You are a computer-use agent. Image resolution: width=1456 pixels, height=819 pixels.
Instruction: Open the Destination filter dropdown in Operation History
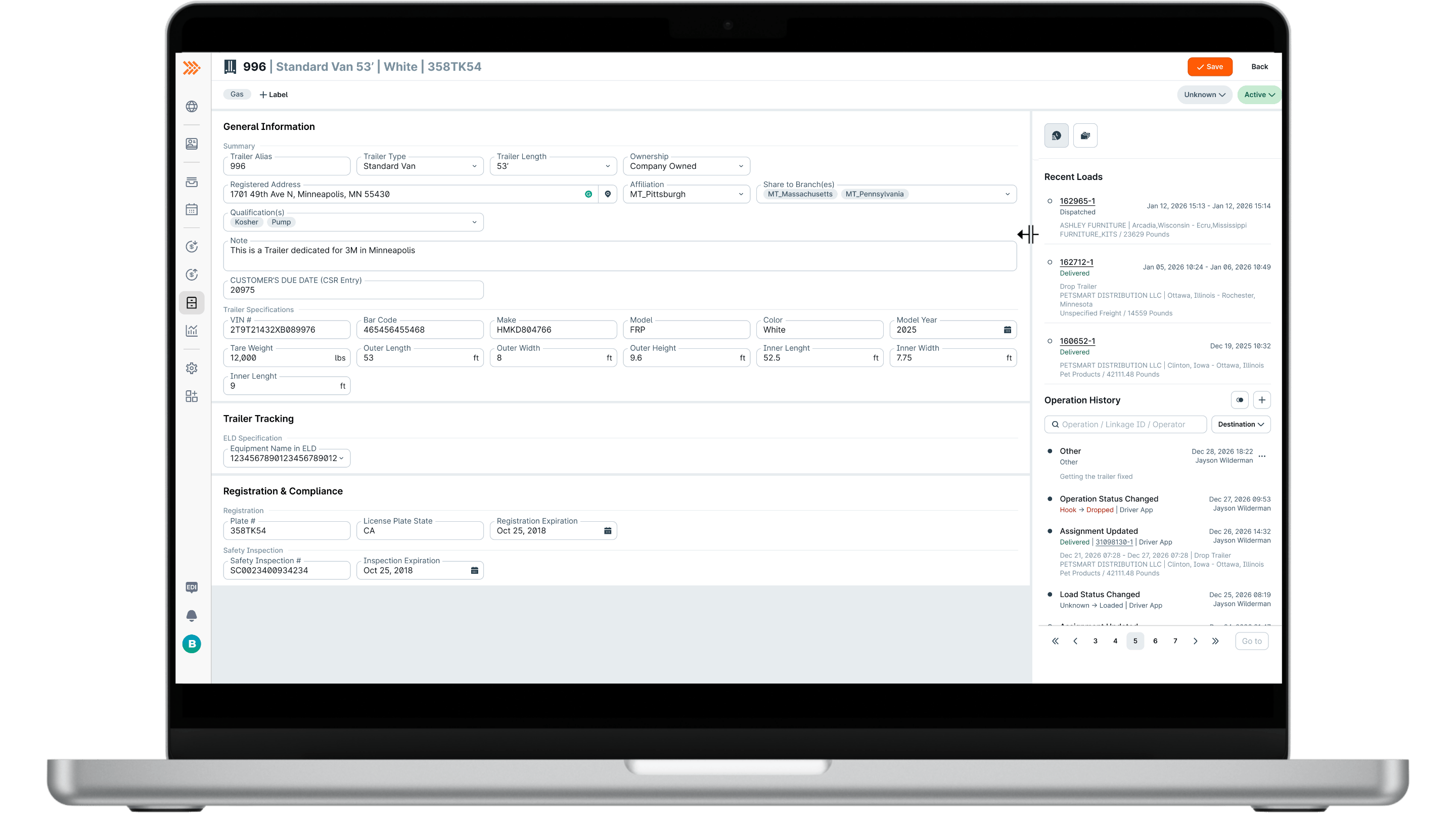coord(1241,424)
